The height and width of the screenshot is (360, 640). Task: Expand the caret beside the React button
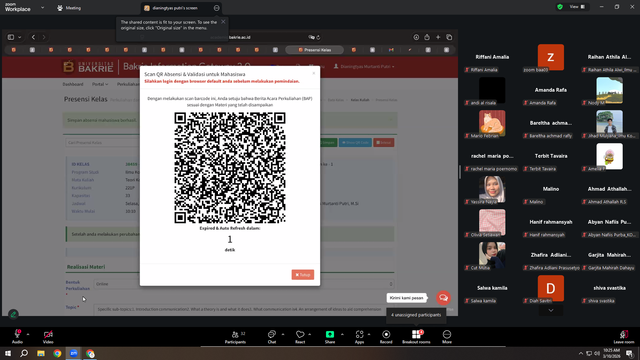point(310,334)
